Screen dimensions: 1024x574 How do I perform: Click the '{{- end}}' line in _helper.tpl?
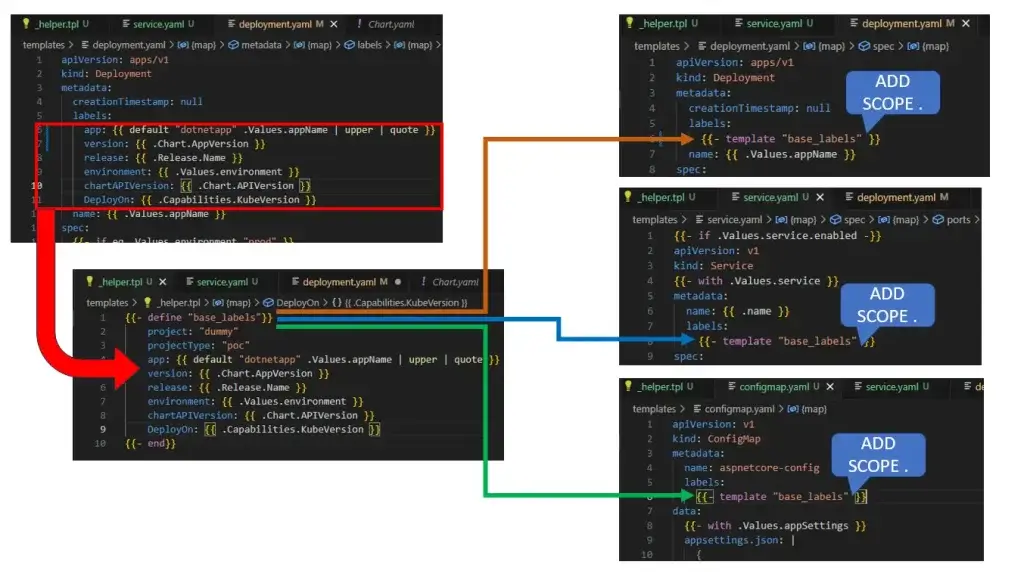pos(150,443)
